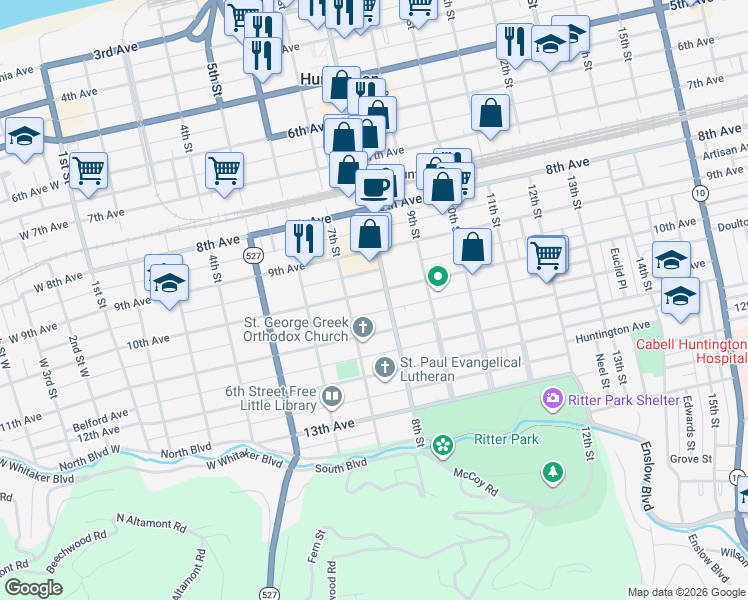Click the Enslow Blvd street label
The width and height of the screenshot is (748, 600).
[x=647, y=476]
